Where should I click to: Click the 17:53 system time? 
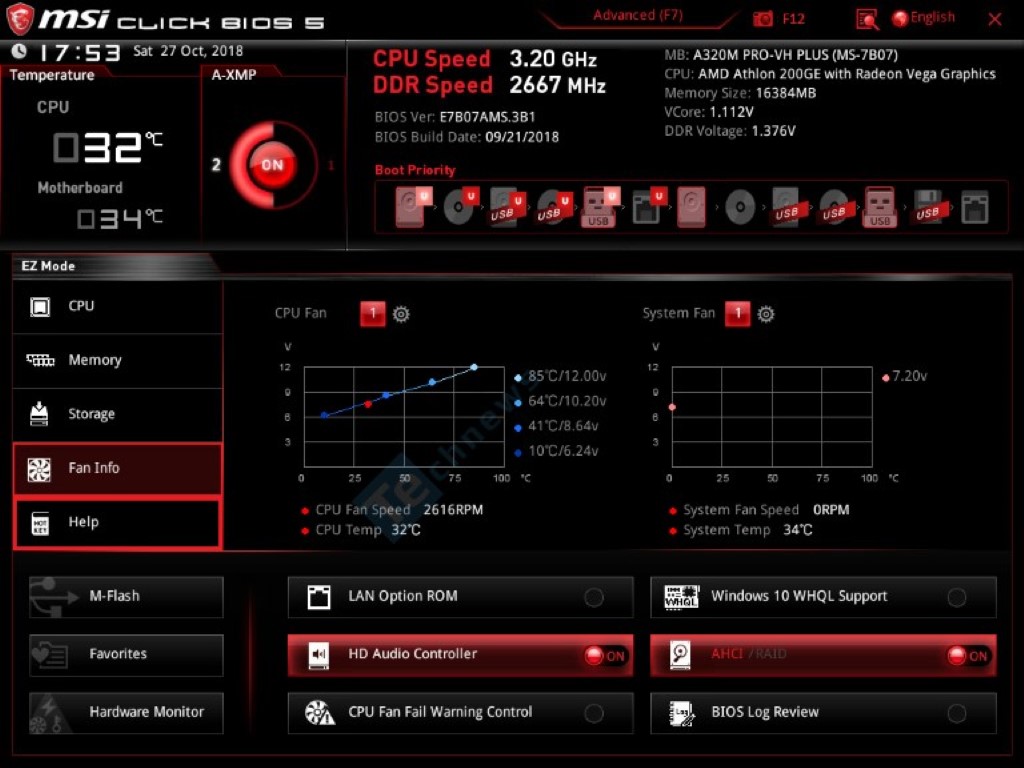79,52
